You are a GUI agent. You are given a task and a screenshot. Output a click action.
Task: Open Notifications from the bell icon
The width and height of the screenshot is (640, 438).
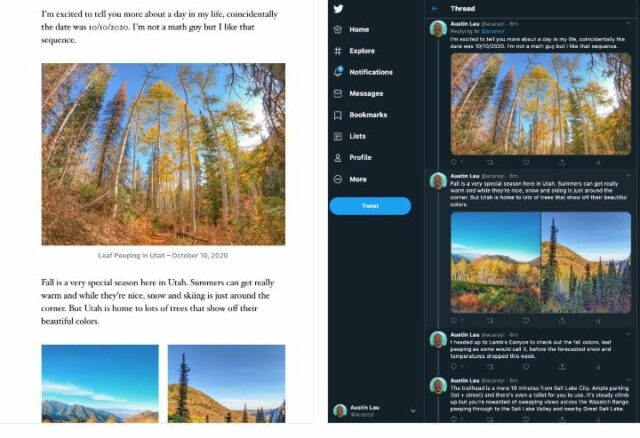click(339, 72)
